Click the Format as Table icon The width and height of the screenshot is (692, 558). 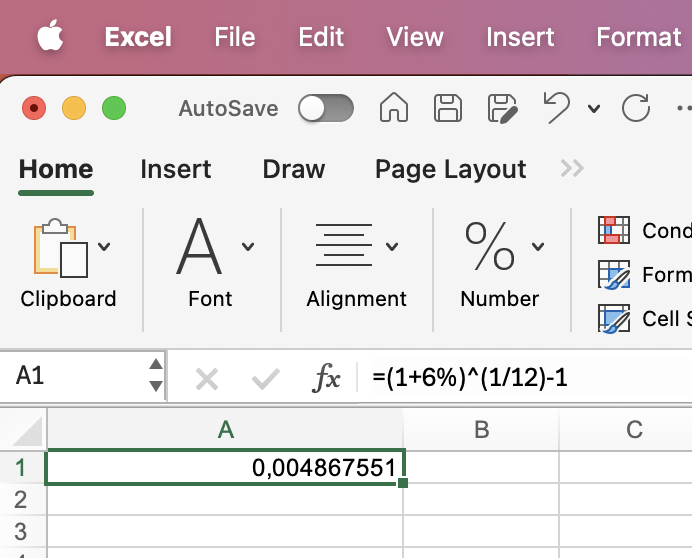coord(613,274)
